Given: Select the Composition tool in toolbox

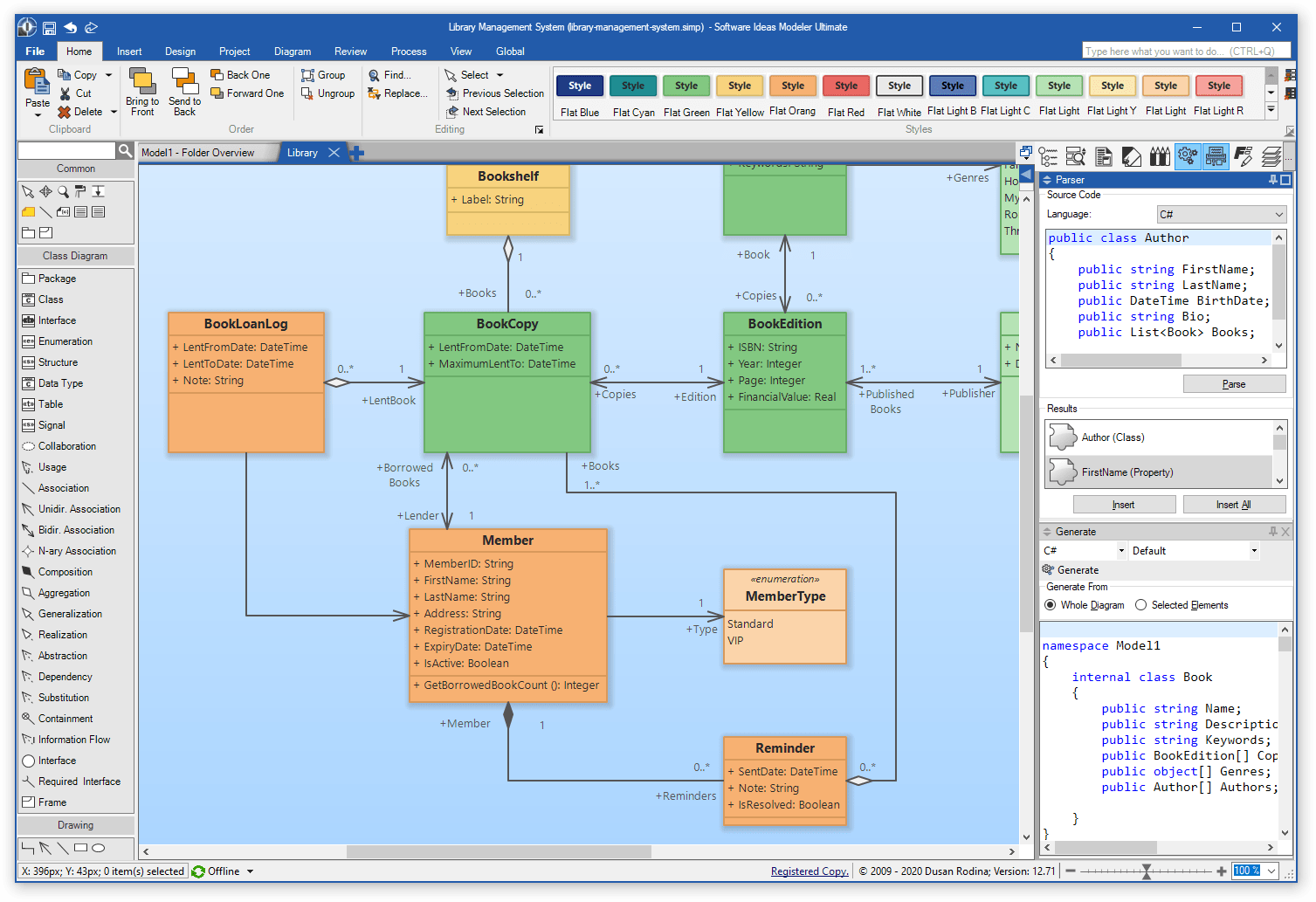Looking at the screenshot, I should [x=65, y=572].
